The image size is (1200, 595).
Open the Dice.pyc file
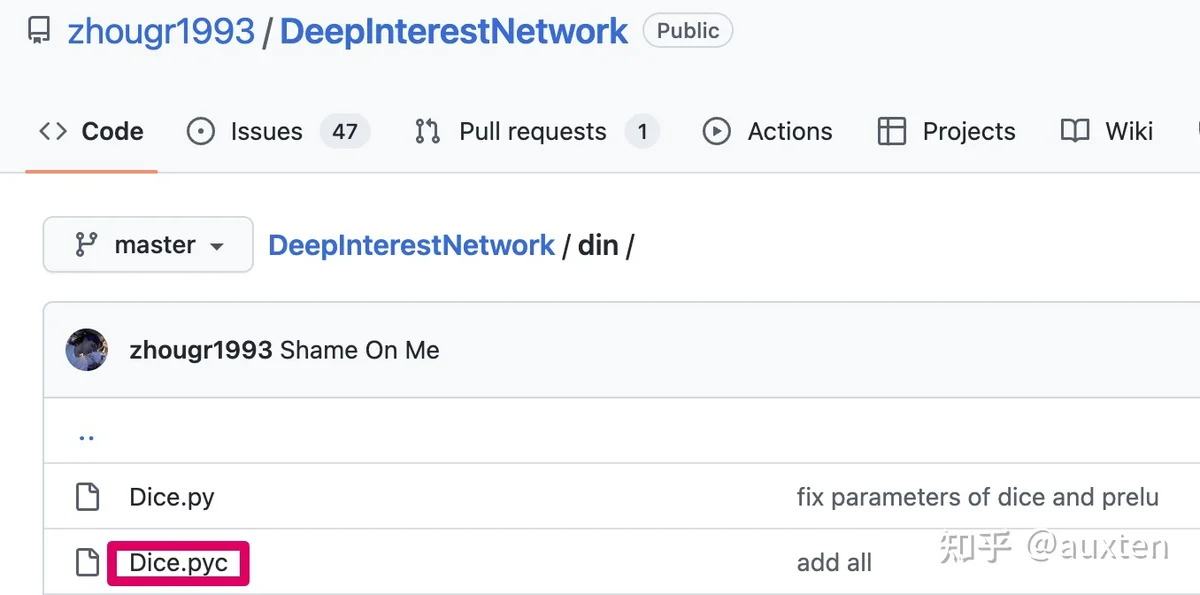pos(179,563)
